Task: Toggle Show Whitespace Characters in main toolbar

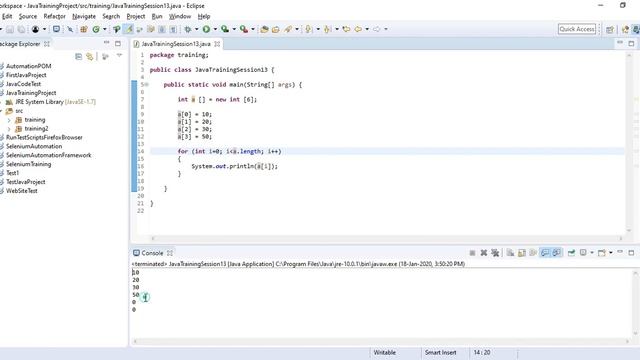Action: 173,29
